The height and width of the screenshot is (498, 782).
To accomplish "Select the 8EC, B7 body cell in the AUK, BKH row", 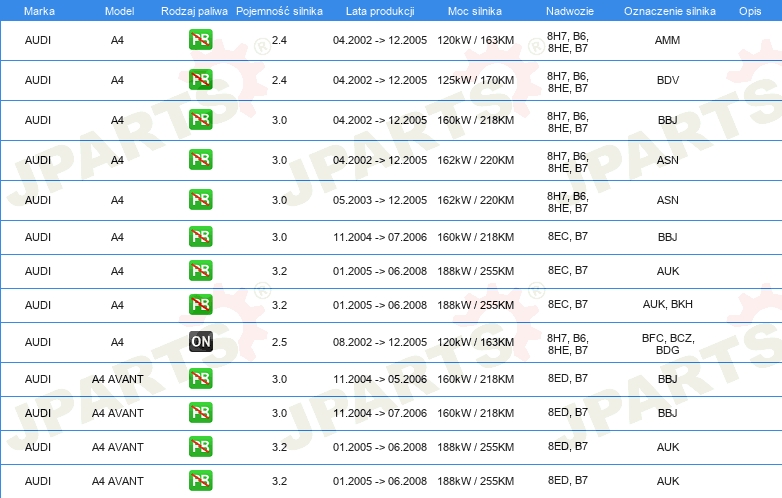I will point(568,304).
